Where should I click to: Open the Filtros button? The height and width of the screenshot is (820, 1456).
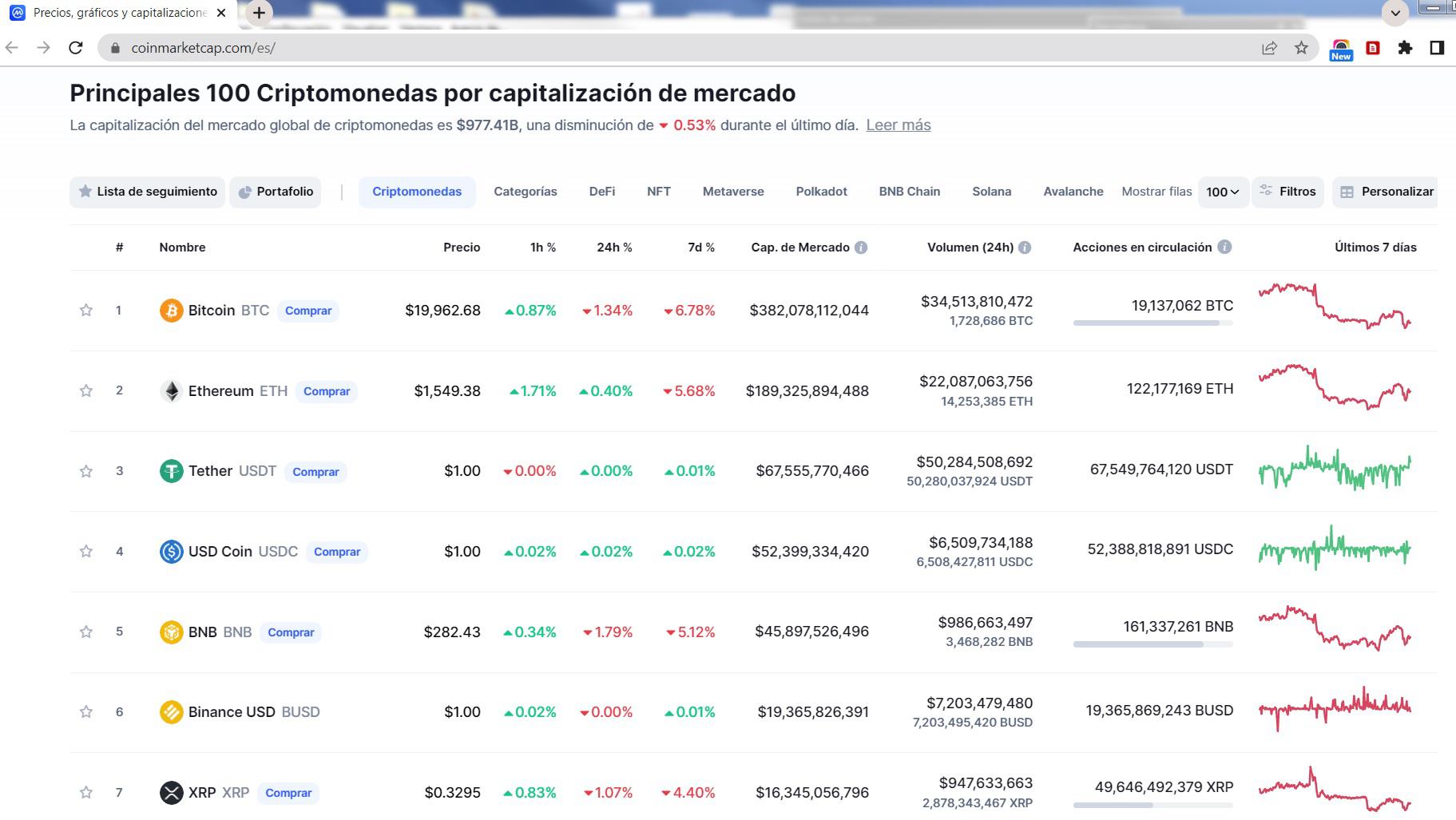click(1287, 192)
